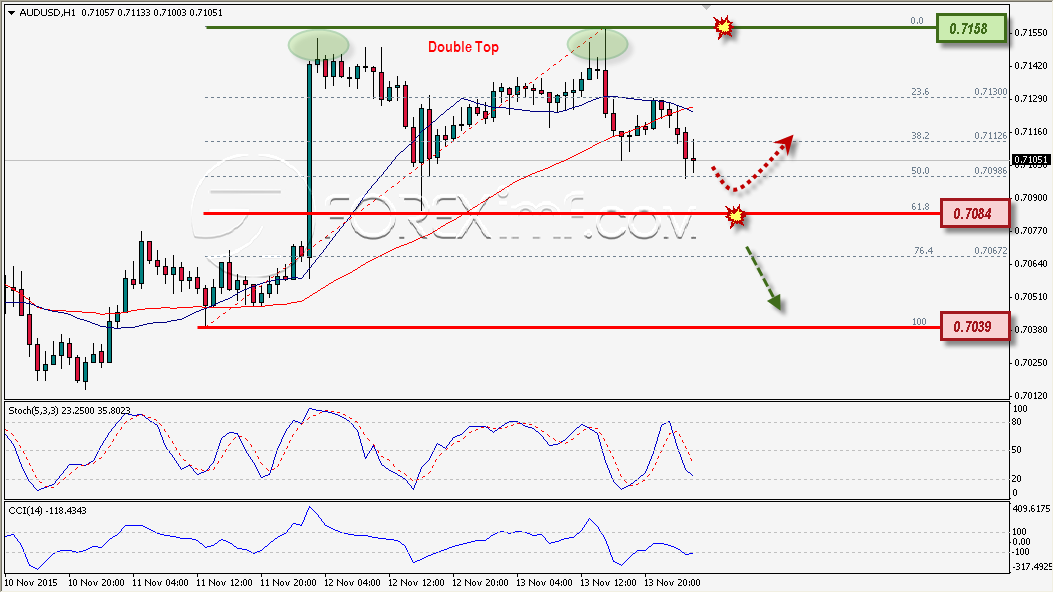This screenshot has height=593, width=1054.
Task: Click 0.70510 on the price axis
Action: click(1030, 296)
